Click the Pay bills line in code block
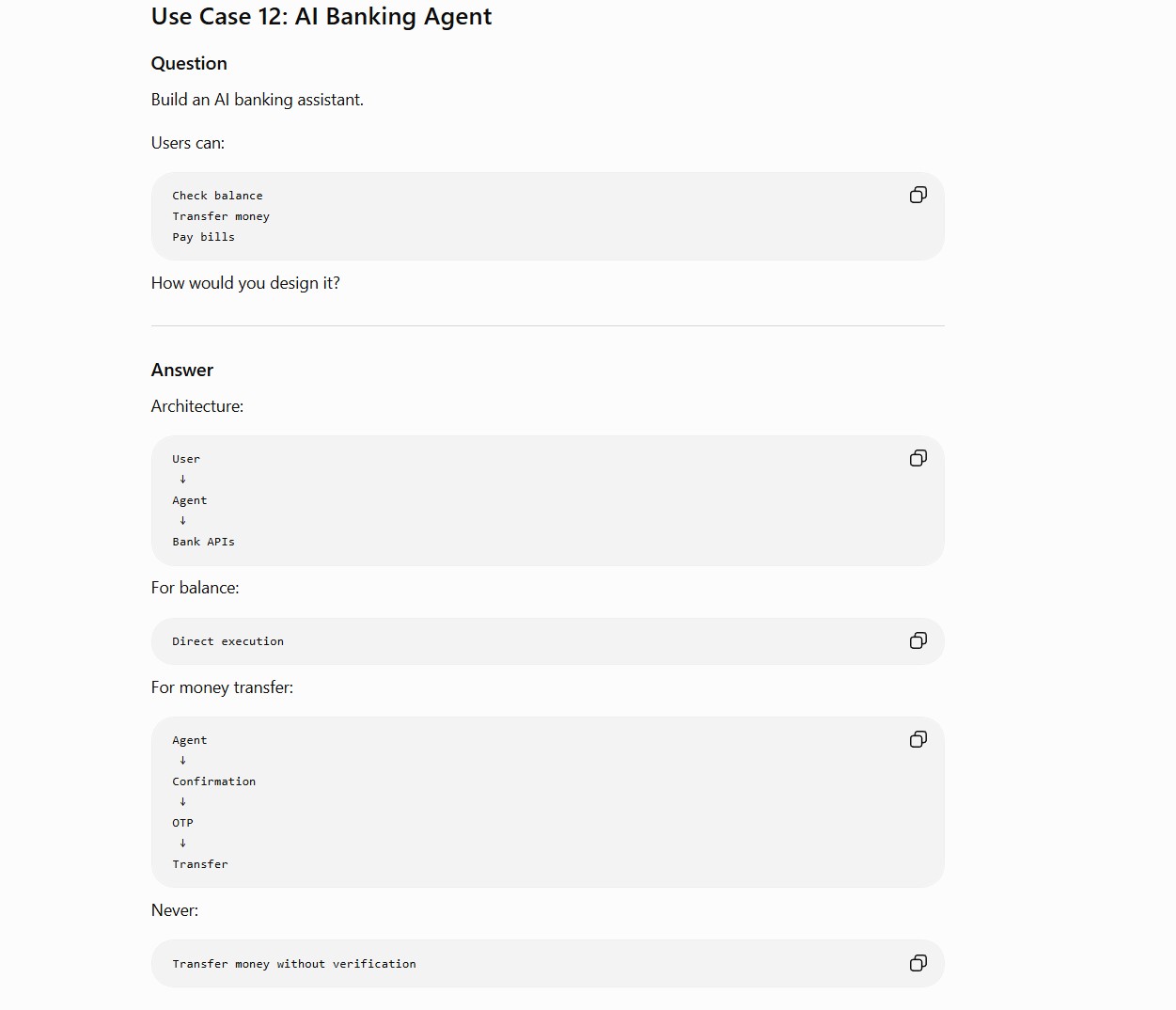Image resolution: width=1176 pixels, height=1010 pixels. [x=204, y=237]
